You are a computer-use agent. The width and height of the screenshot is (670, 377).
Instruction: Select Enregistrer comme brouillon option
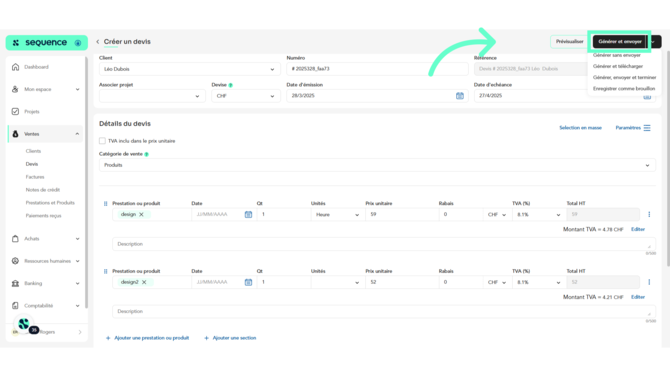click(x=624, y=88)
